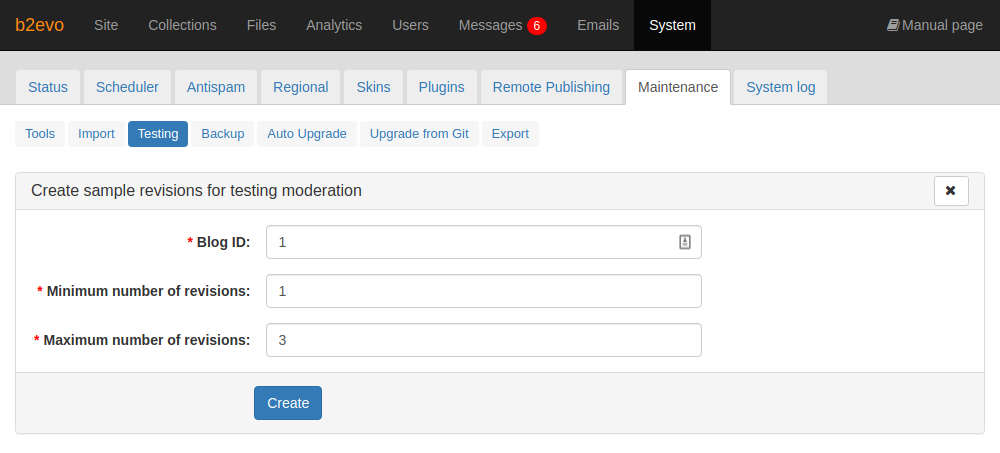Image resolution: width=1000 pixels, height=453 pixels.
Task: Open the System menu
Action: (x=672, y=25)
